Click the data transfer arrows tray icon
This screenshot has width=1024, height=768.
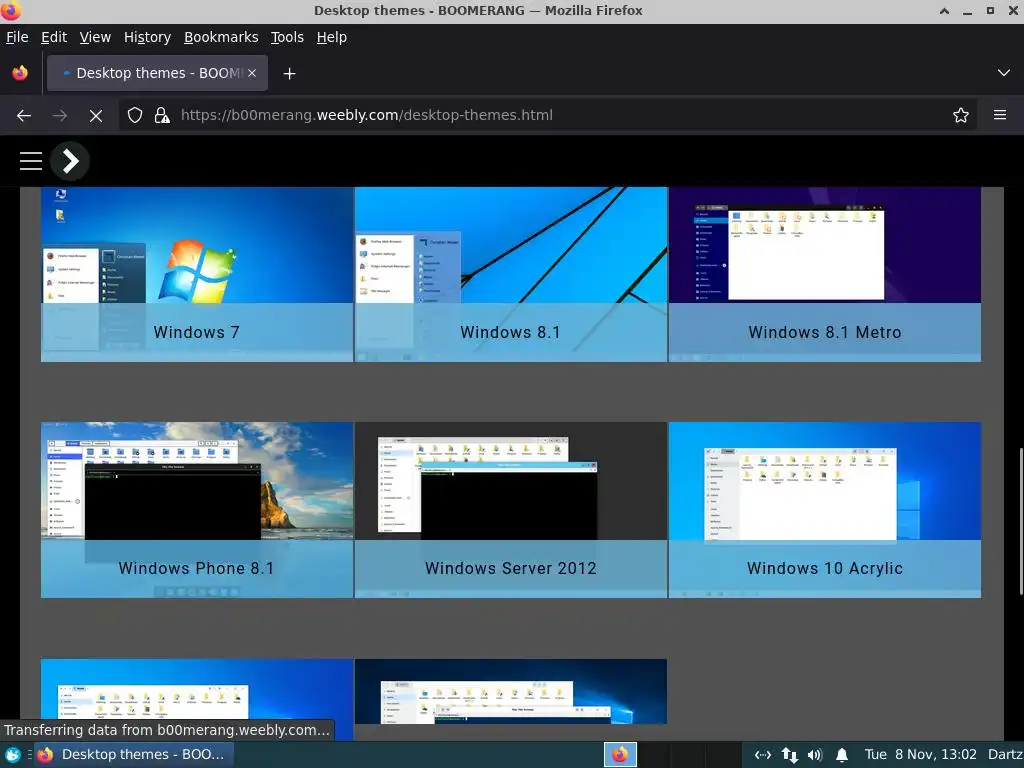(790, 755)
